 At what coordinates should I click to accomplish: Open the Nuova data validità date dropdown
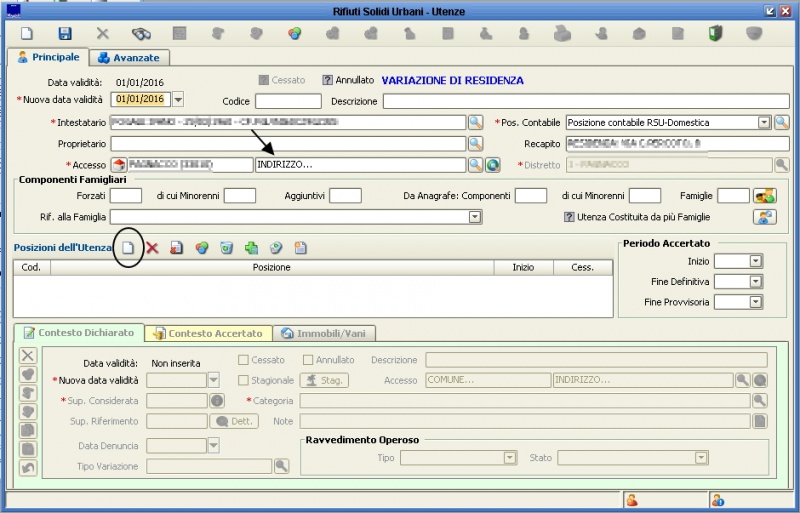tap(178, 100)
